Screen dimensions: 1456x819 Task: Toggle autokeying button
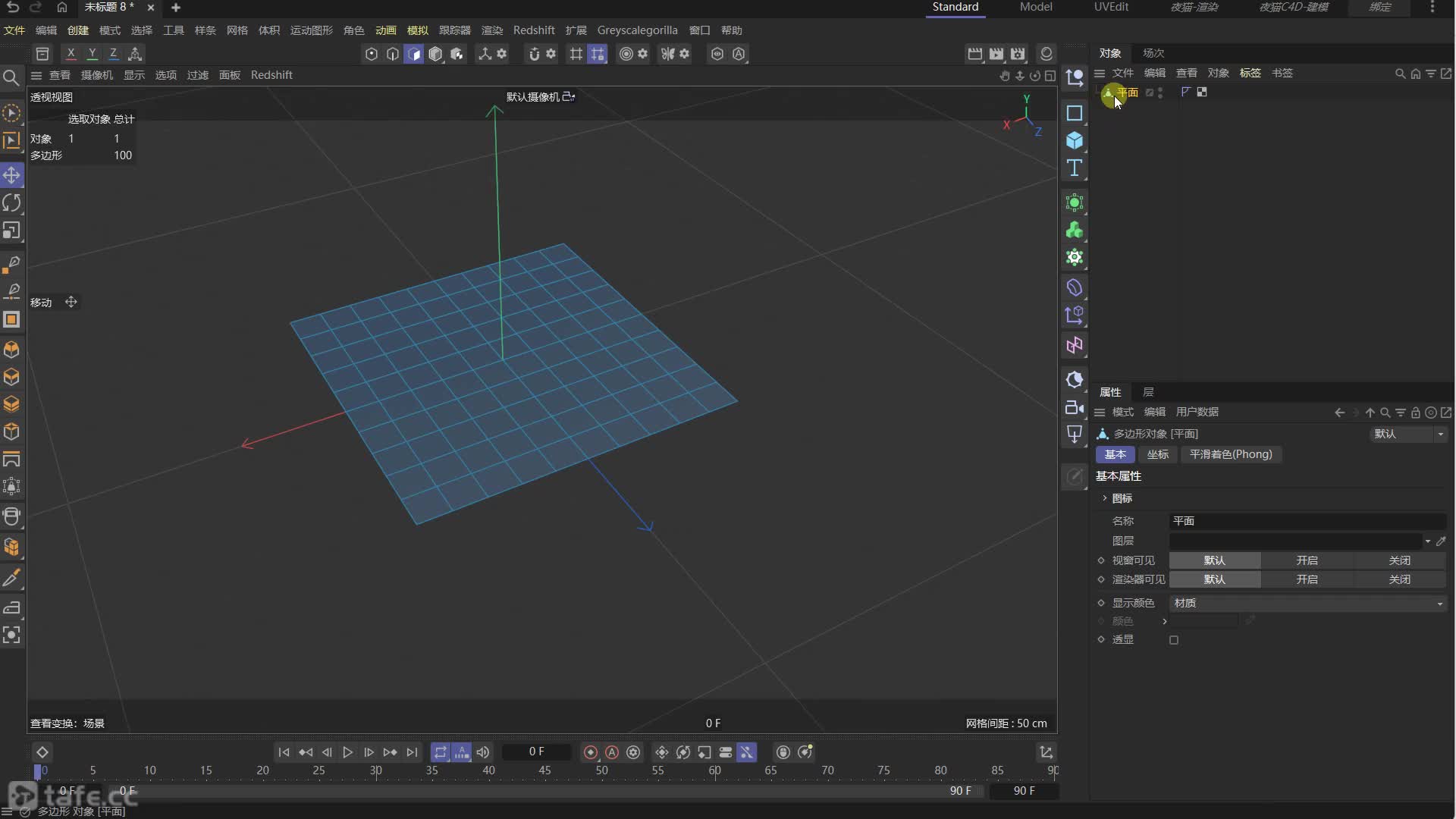click(x=612, y=752)
